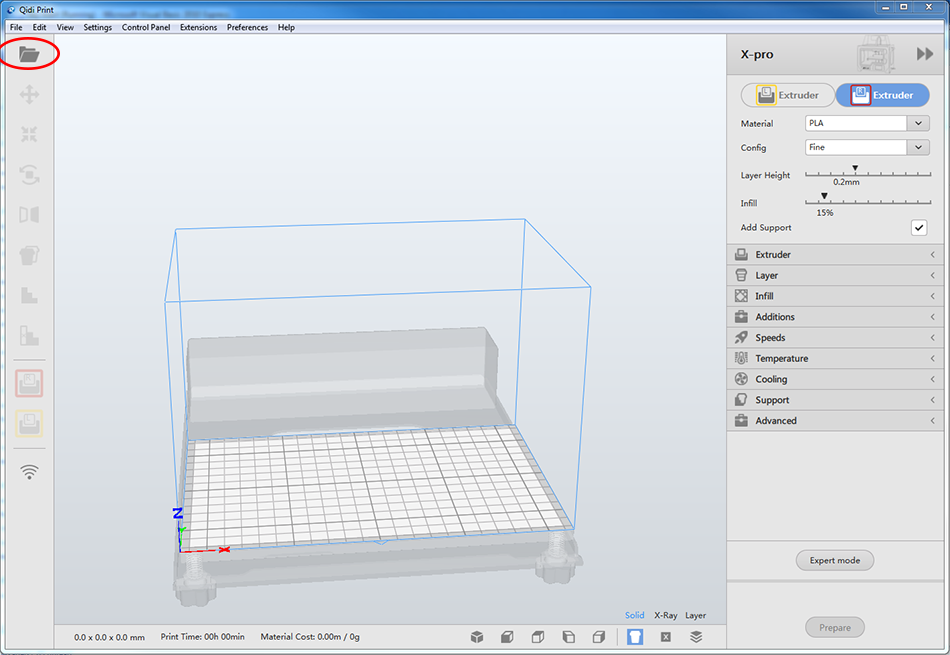Viewport: 950px width, 655px height.
Task: Enable the X-Ray view mode icon
Action: [x=665, y=637]
